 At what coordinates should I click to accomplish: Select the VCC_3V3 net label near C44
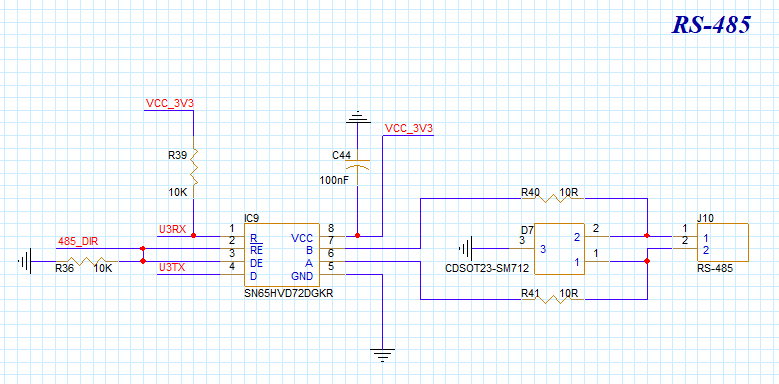[x=409, y=128]
